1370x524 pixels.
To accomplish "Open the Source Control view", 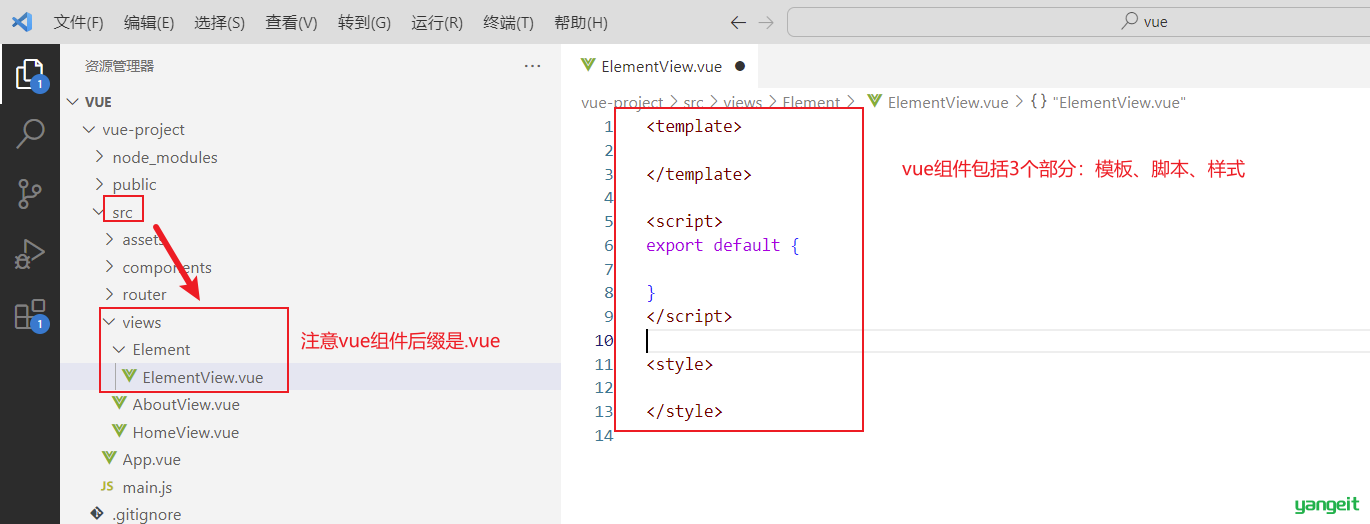I will point(30,193).
